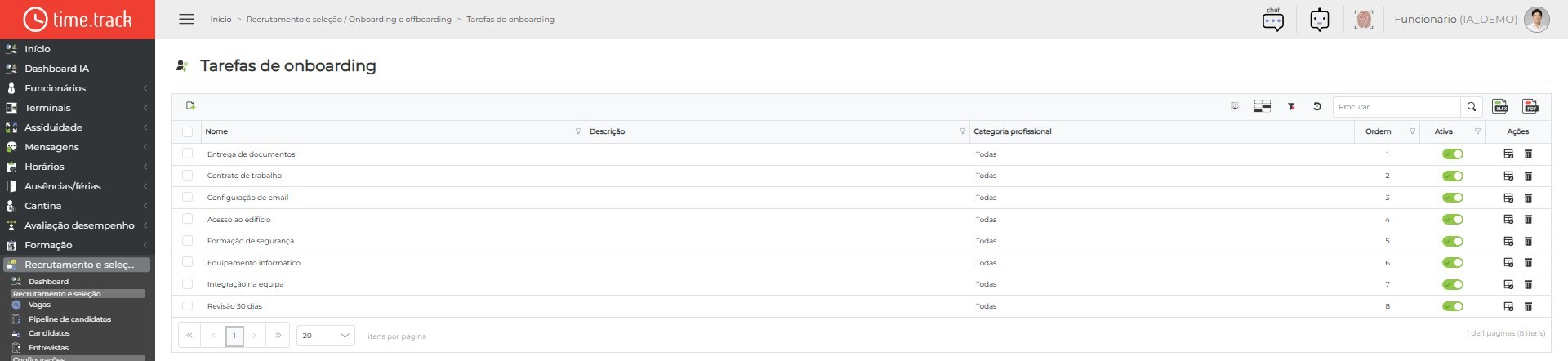This screenshot has width=1568, height=361.
Task: Edit the Entrega de documentos task
Action: point(1508,154)
